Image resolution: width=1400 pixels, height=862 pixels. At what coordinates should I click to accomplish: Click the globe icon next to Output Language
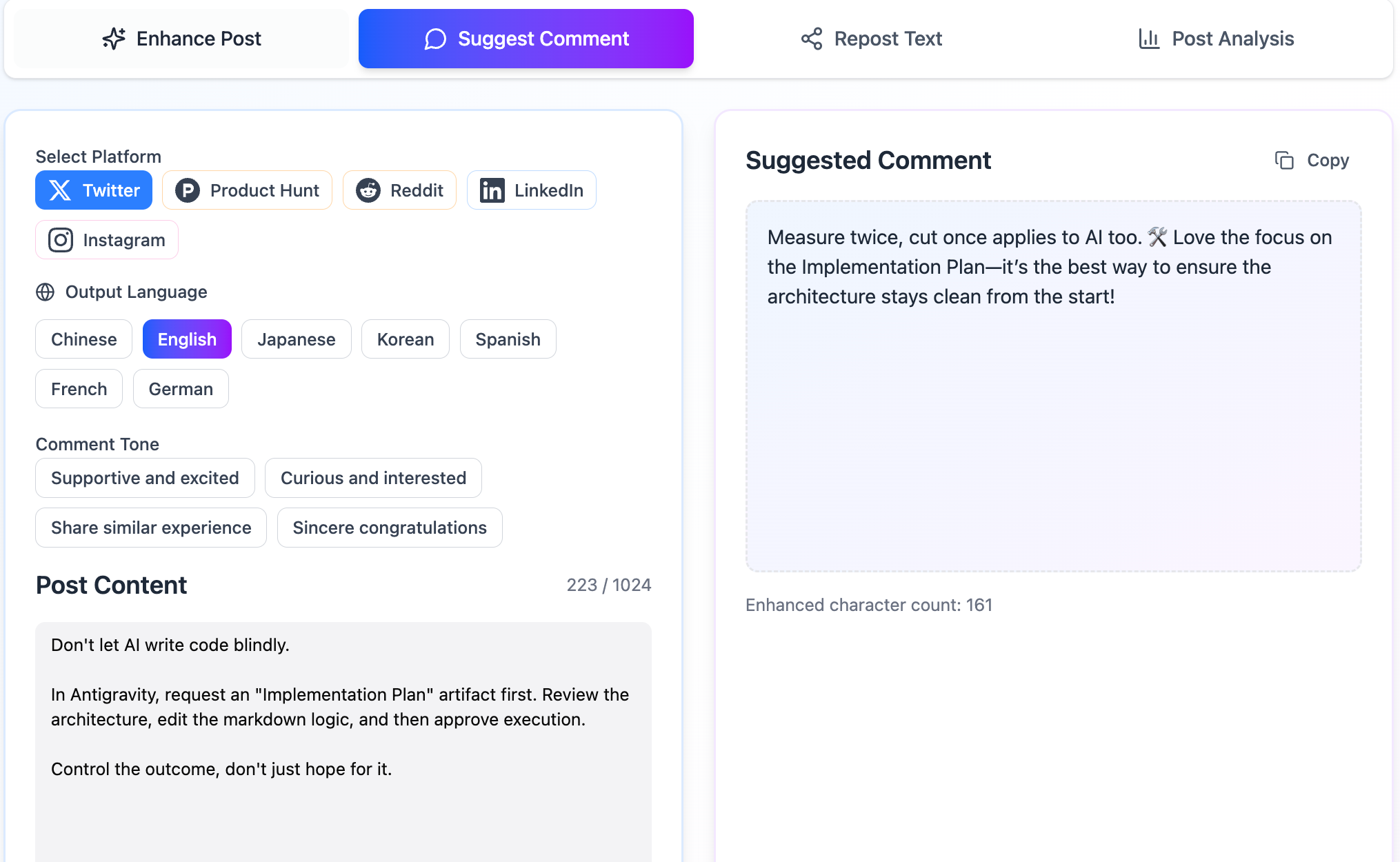point(45,292)
